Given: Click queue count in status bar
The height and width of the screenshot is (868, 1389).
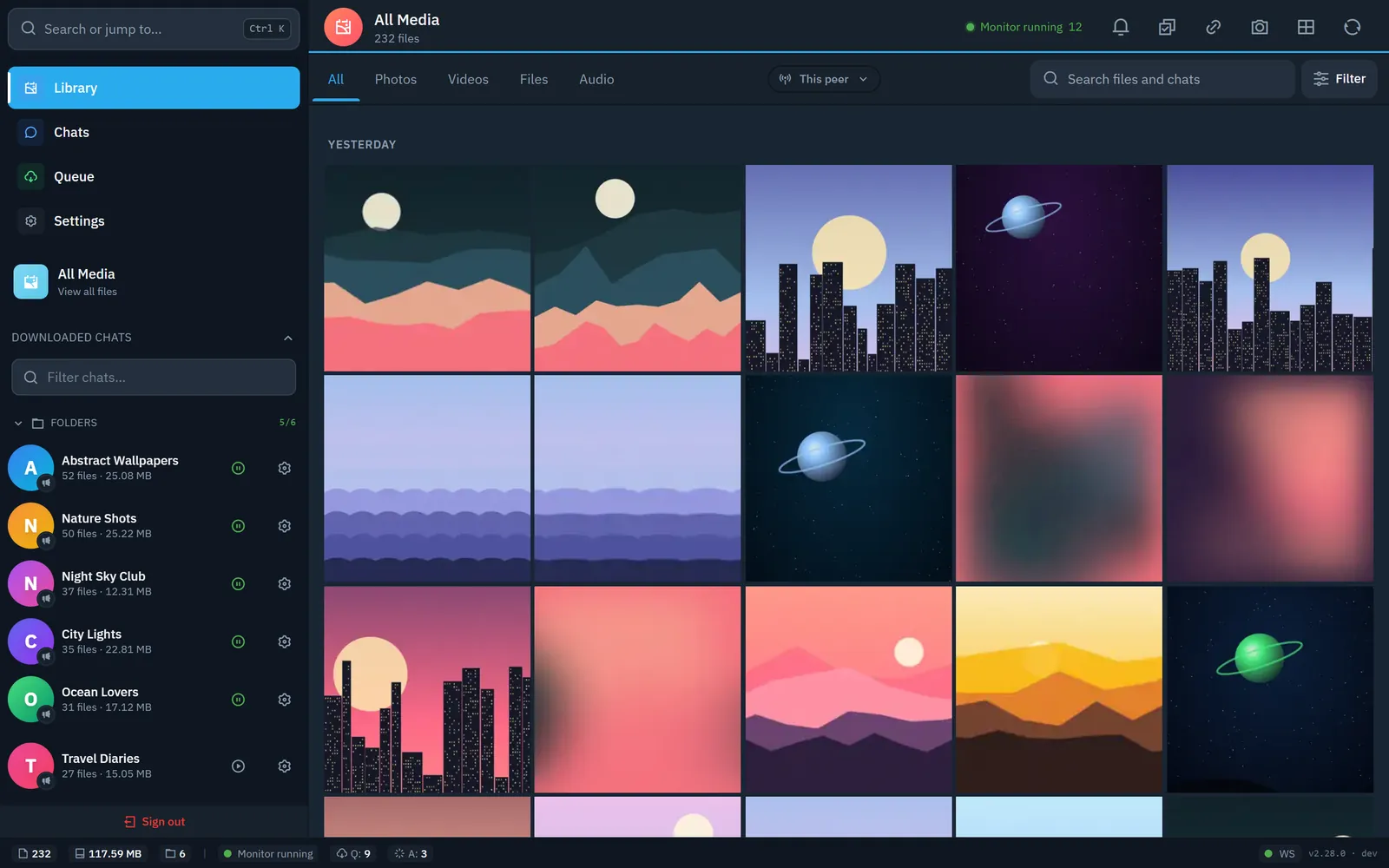Looking at the screenshot, I should [x=353, y=854].
